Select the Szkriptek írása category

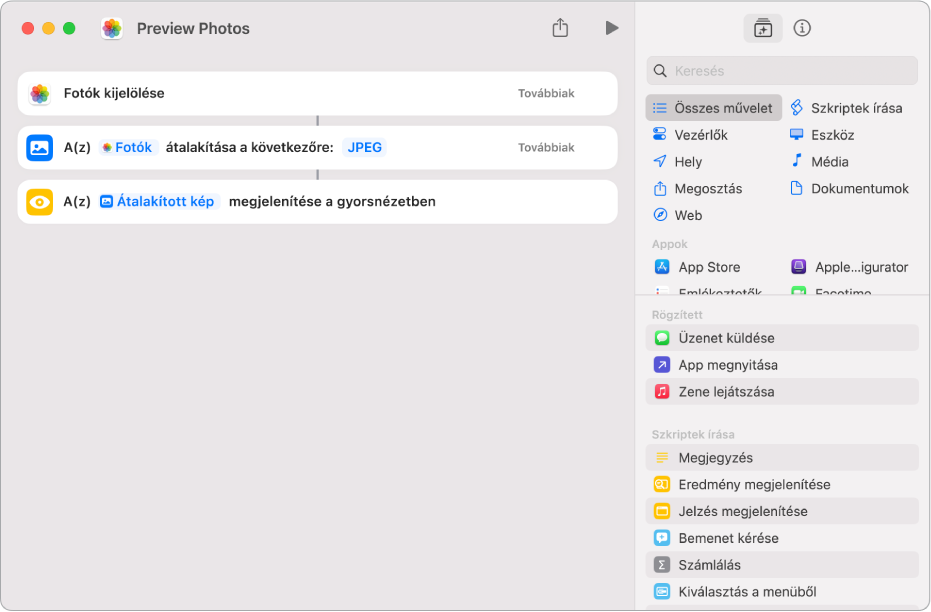(x=847, y=108)
